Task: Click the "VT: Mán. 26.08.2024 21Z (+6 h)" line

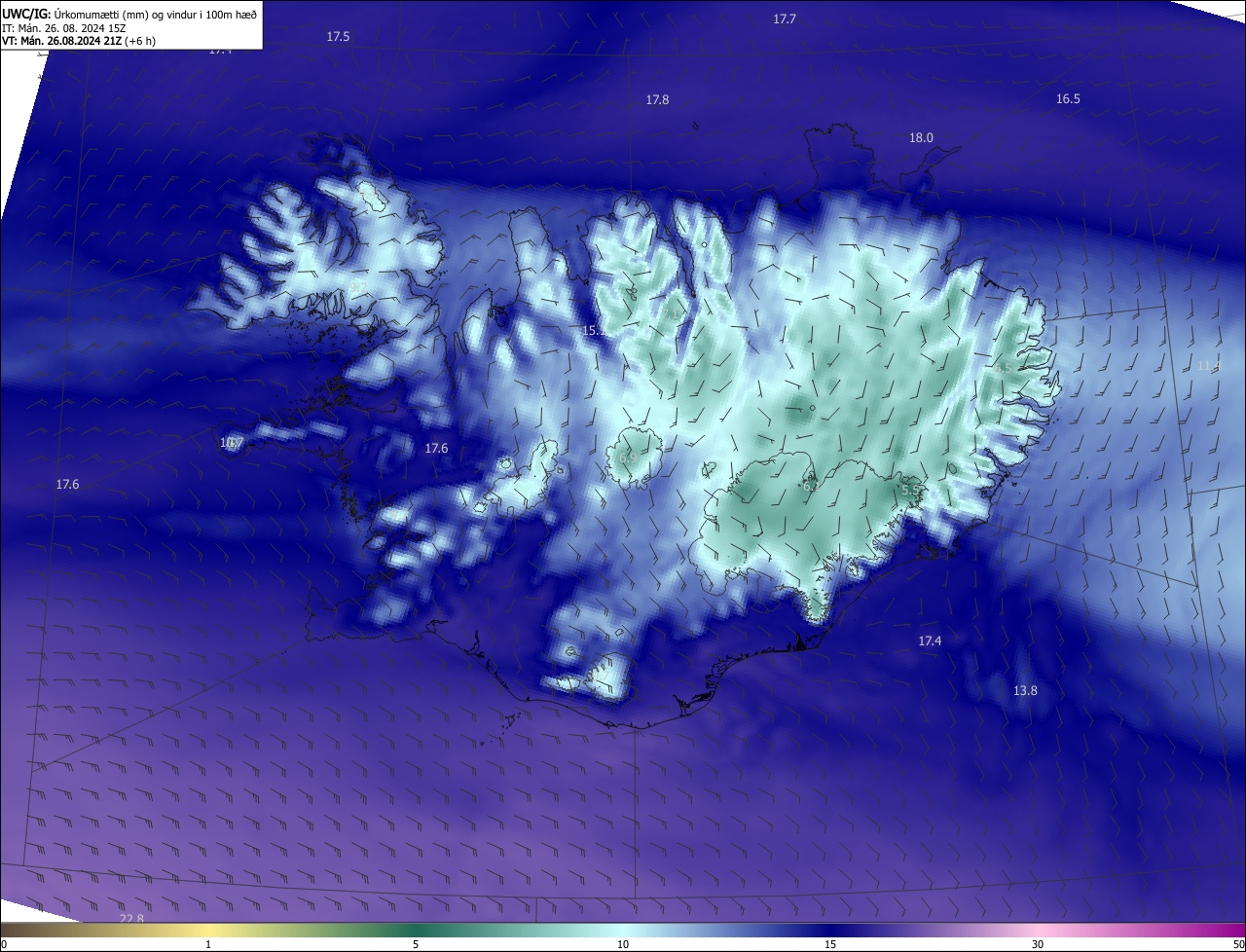Action: pos(79,41)
